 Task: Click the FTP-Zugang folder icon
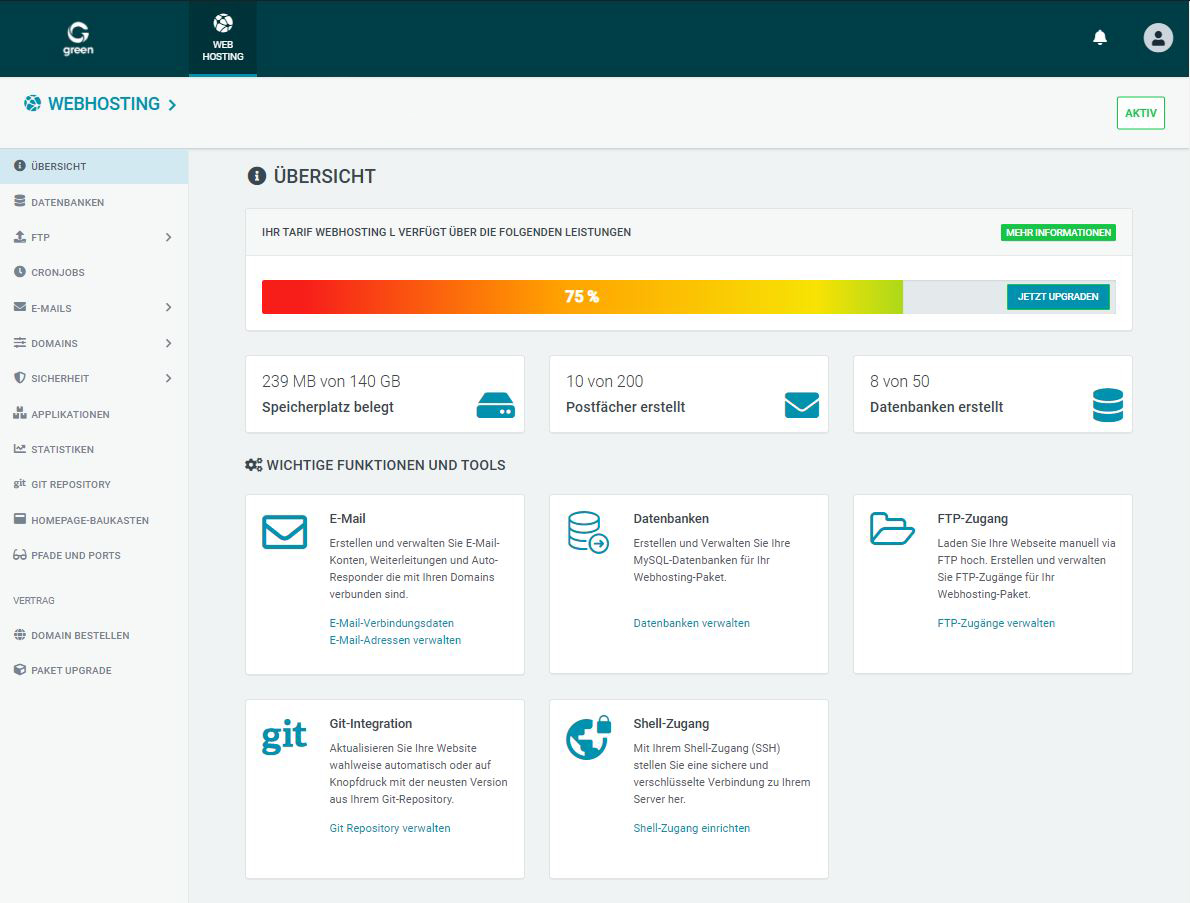[x=892, y=528]
